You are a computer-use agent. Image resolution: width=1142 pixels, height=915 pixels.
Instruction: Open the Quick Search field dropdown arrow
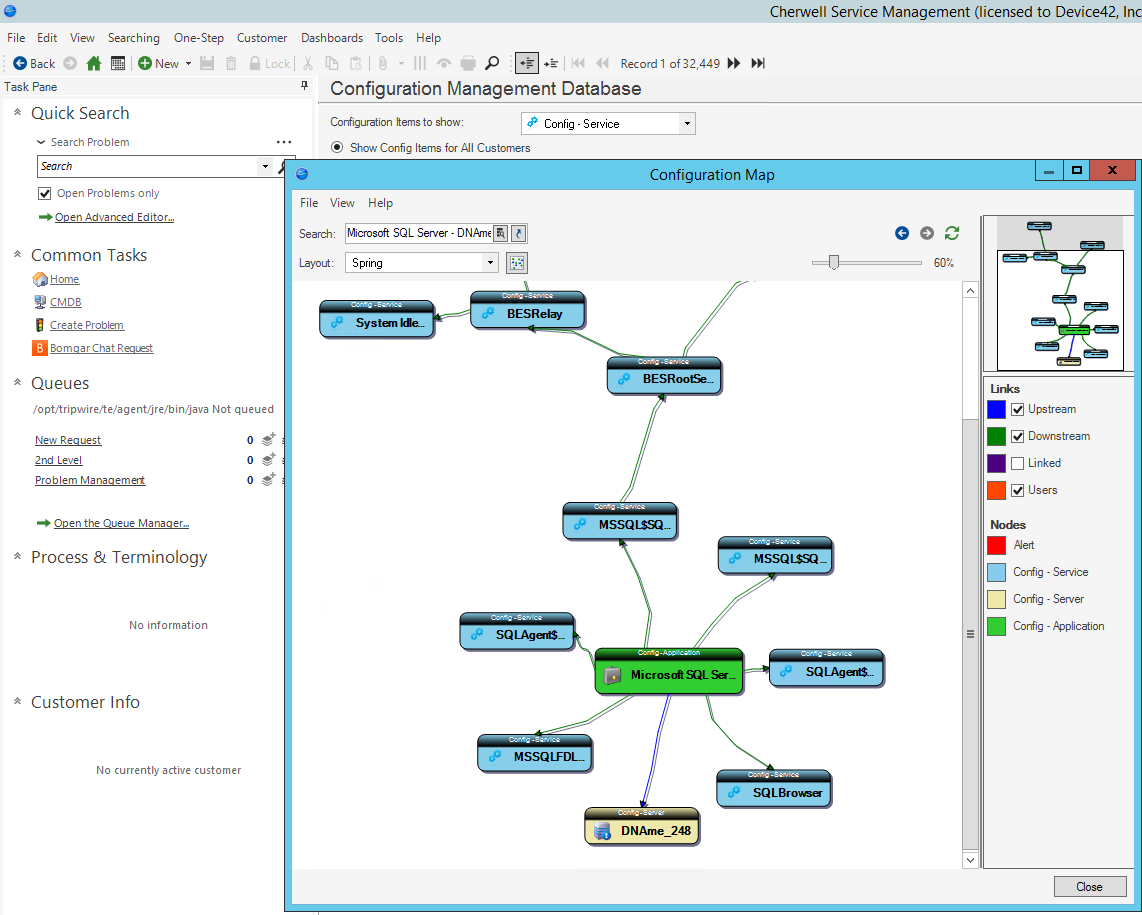265,166
